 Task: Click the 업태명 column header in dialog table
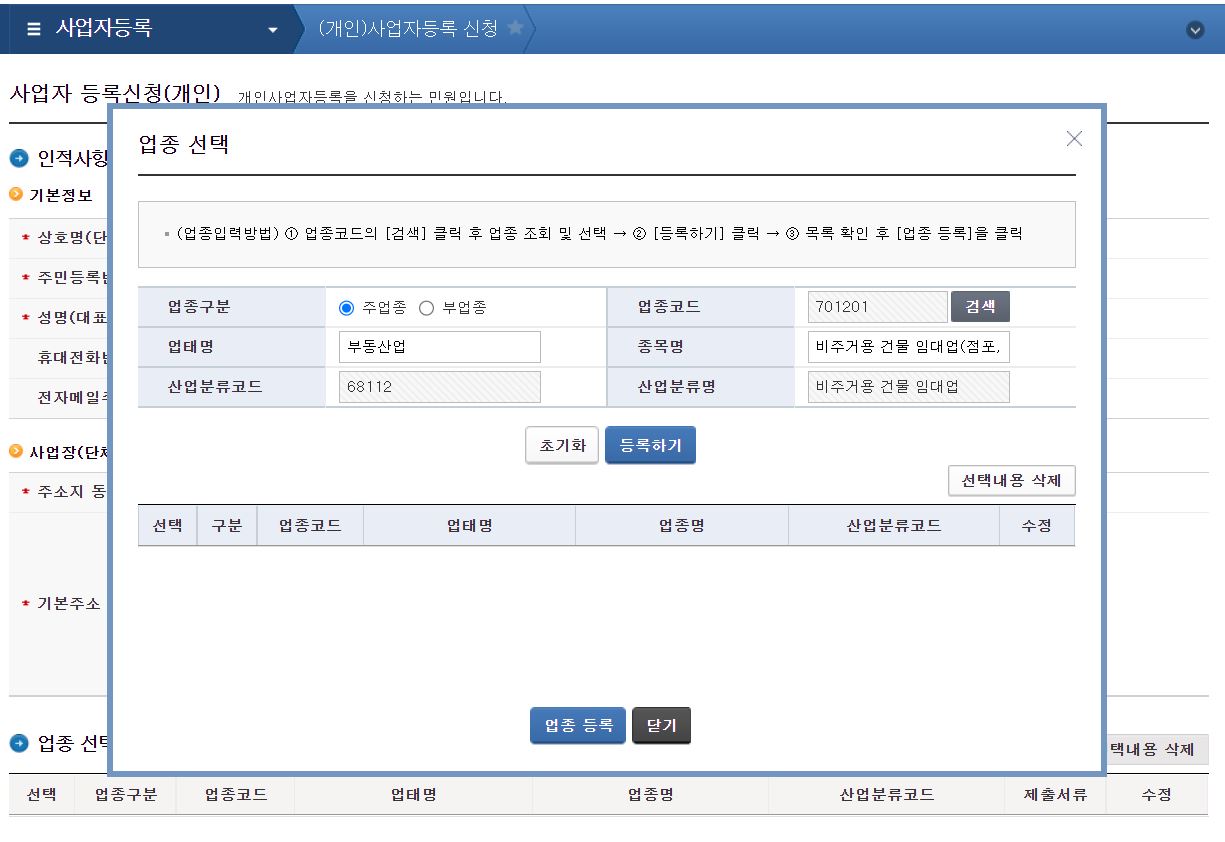pos(469,525)
